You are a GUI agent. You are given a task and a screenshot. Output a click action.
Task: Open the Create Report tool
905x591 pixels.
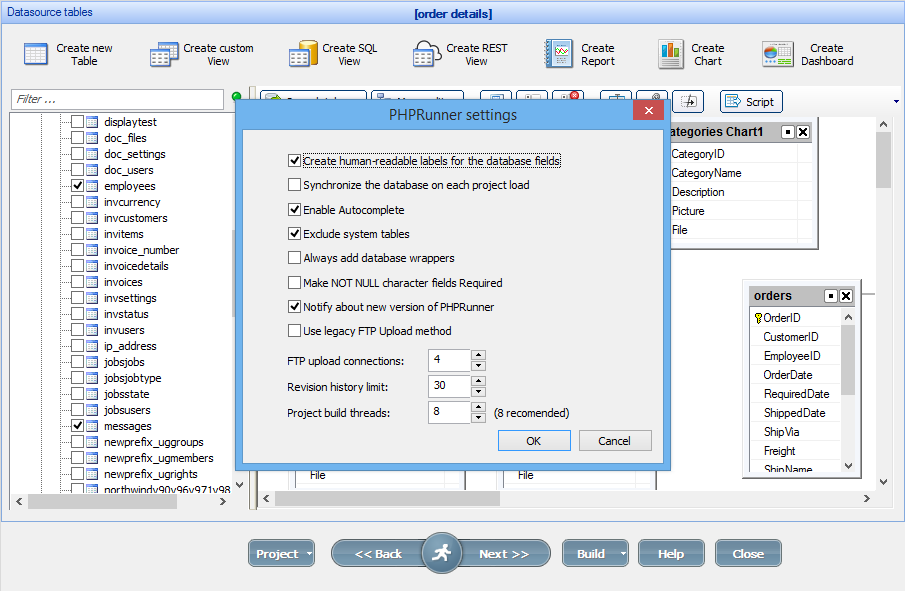tap(556, 54)
